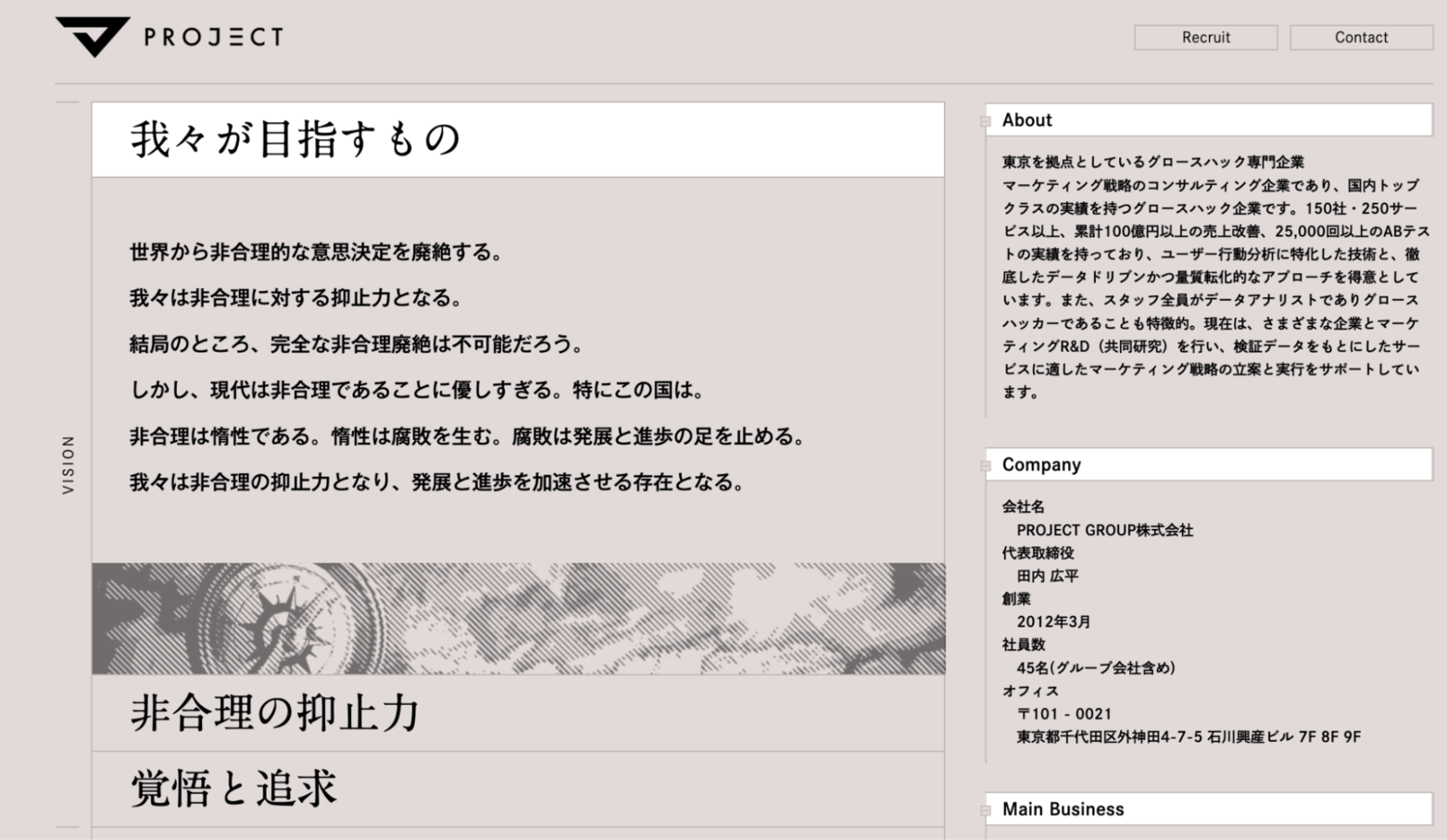Click the representative name 田内 広平
Image resolution: width=1447 pixels, height=840 pixels.
1047,576
